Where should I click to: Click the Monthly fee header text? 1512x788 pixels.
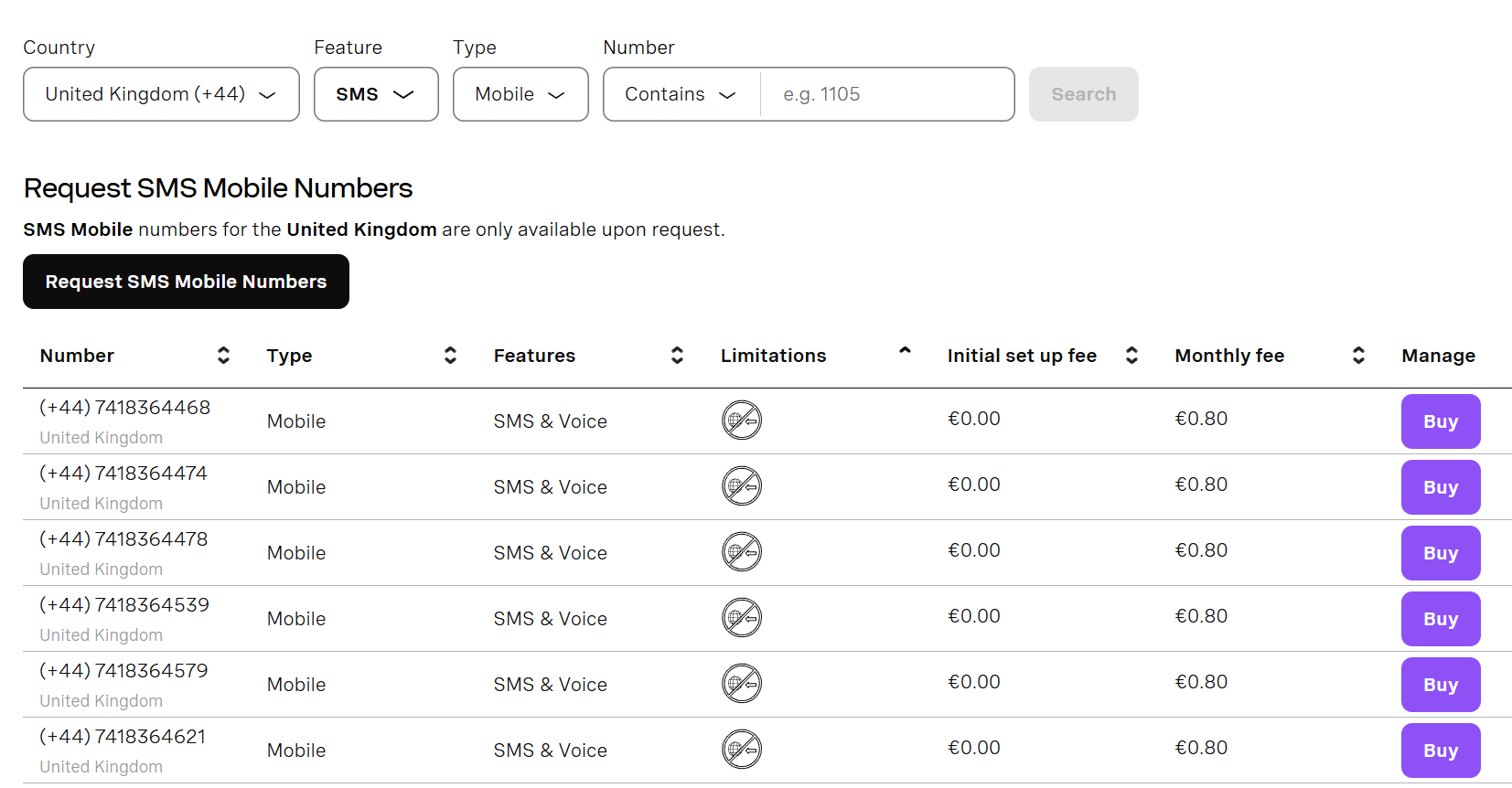(x=1229, y=356)
